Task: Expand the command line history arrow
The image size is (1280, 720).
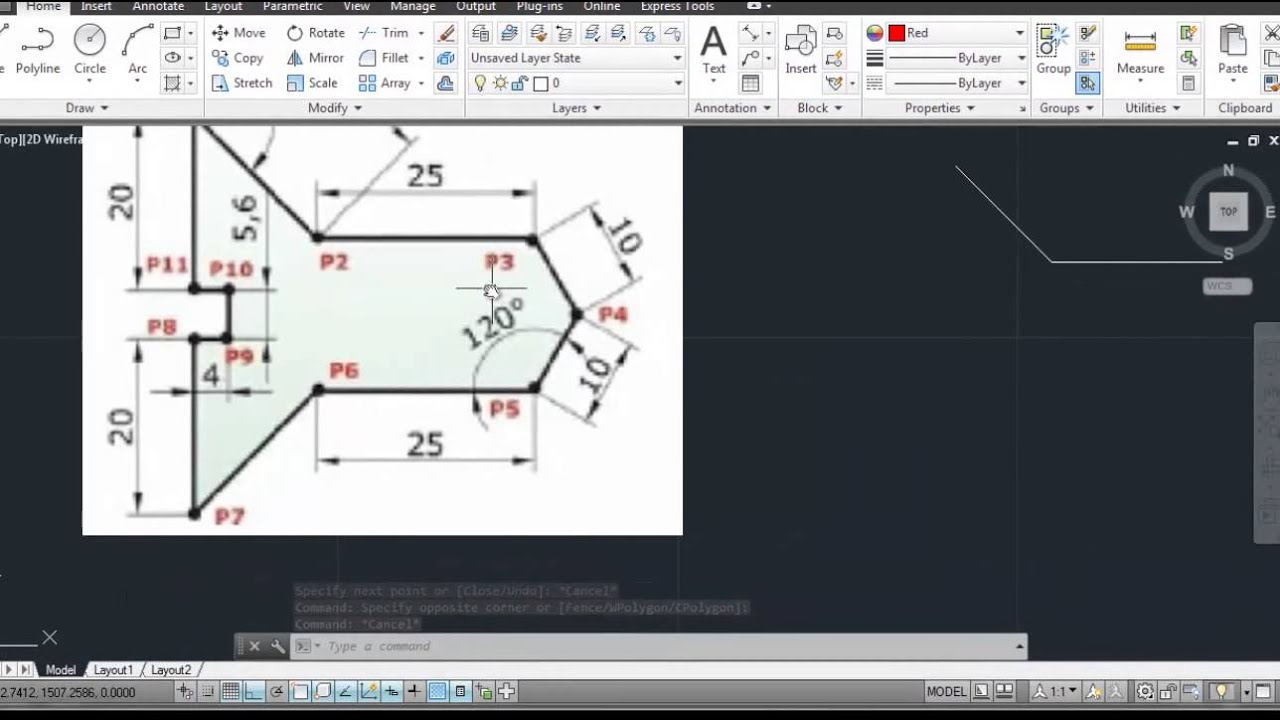Action: 1020,646
